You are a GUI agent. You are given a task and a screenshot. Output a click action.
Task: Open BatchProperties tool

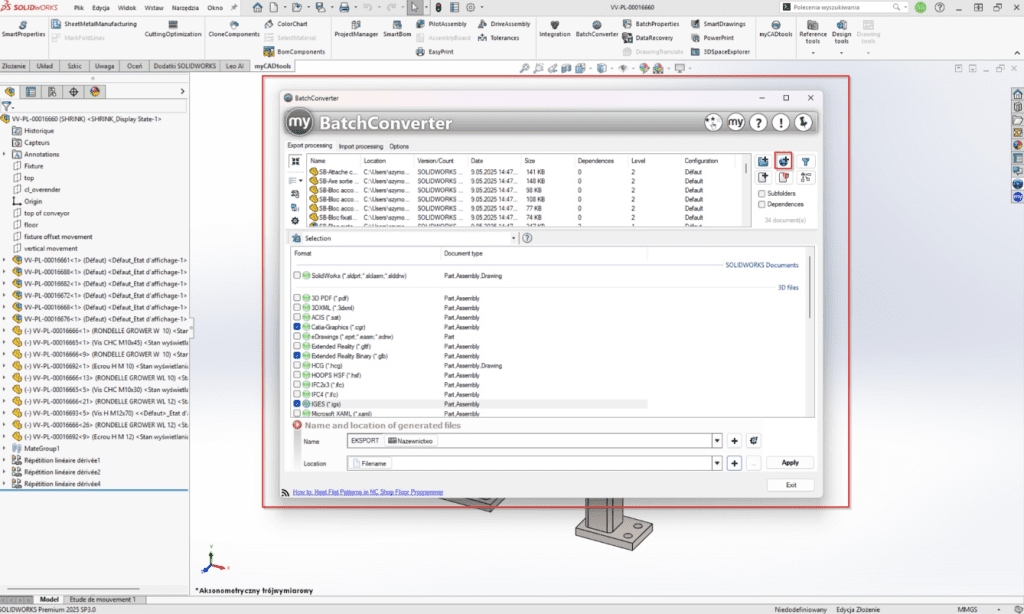coord(651,24)
